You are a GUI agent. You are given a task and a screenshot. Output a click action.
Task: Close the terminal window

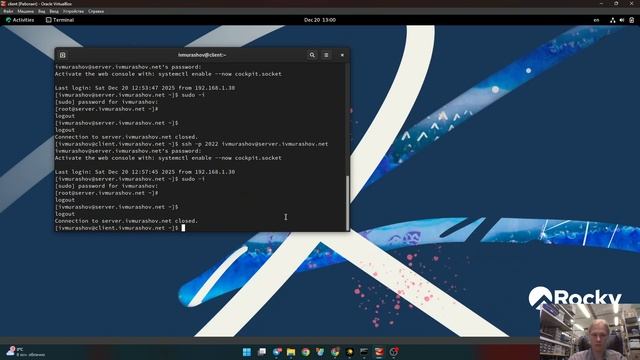(342, 55)
